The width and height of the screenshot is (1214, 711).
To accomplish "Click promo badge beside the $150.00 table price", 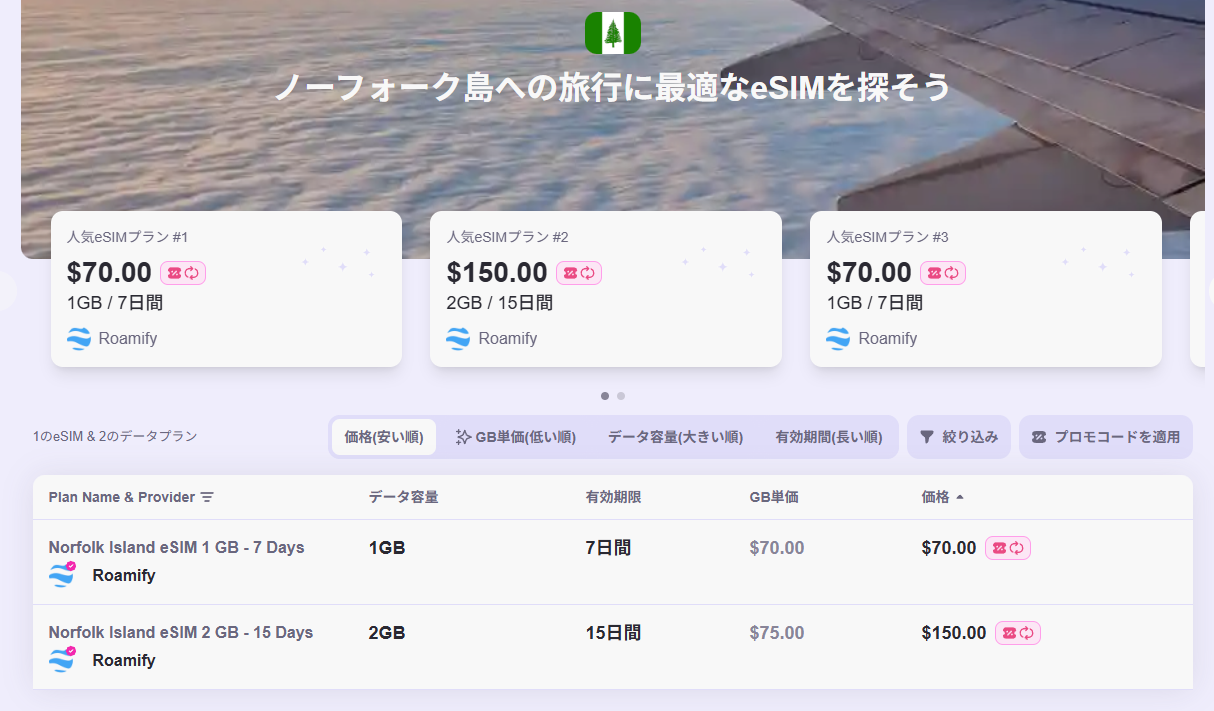I will click(x=1018, y=633).
